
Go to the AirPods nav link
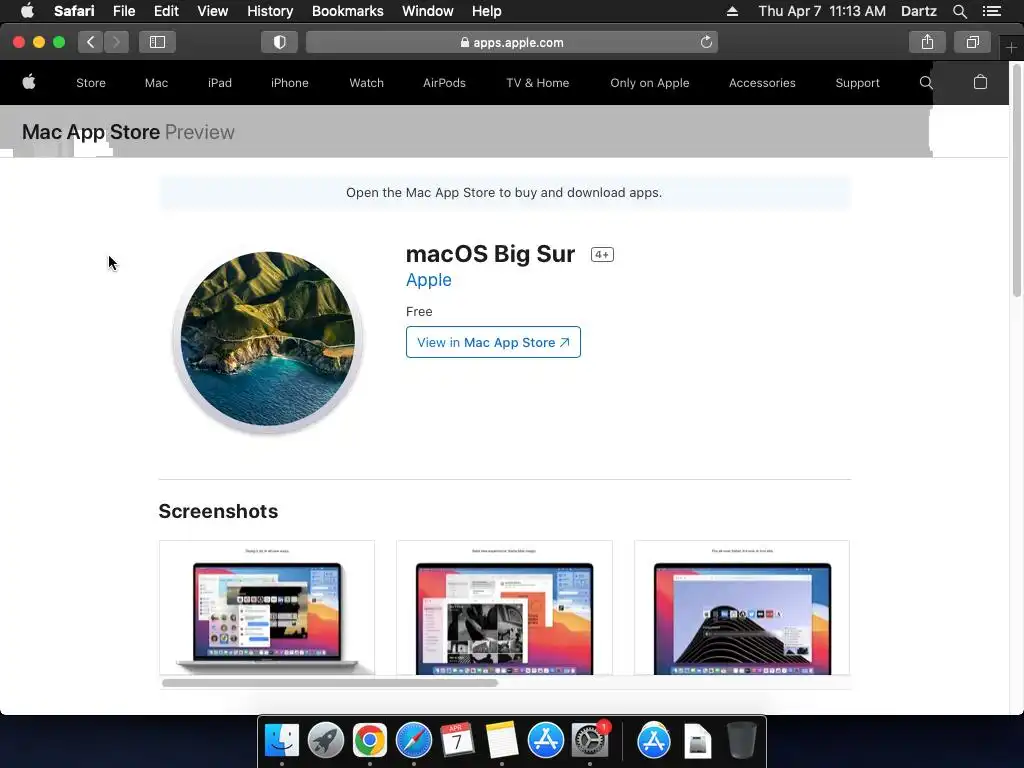pos(444,83)
